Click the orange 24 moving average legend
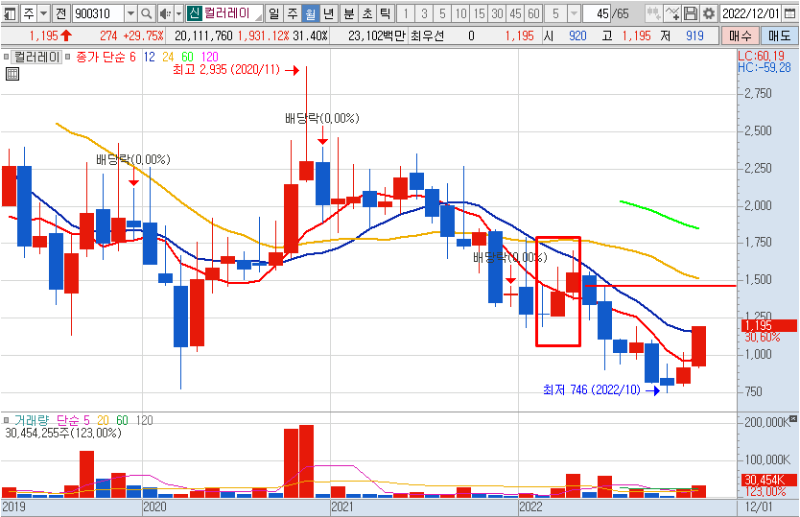 tap(168, 57)
